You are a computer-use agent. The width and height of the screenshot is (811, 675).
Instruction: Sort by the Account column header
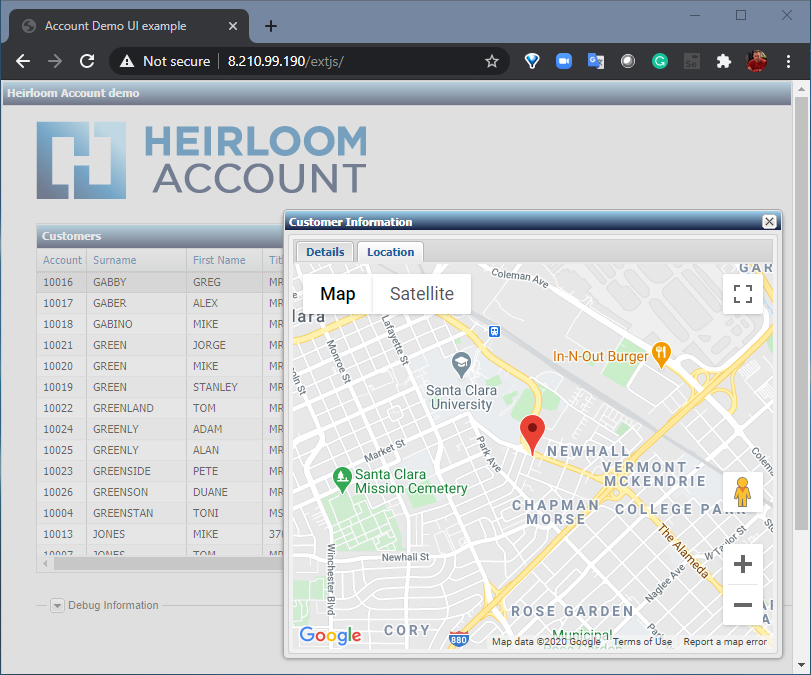62,260
